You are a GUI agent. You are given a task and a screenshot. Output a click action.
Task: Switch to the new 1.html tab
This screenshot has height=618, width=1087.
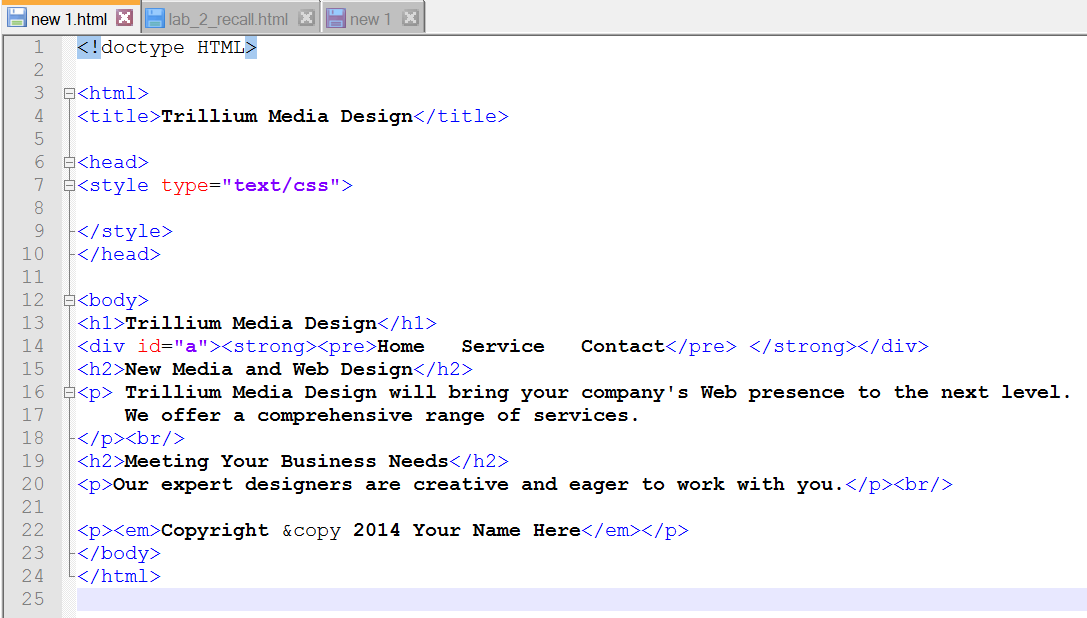coord(69,19)
